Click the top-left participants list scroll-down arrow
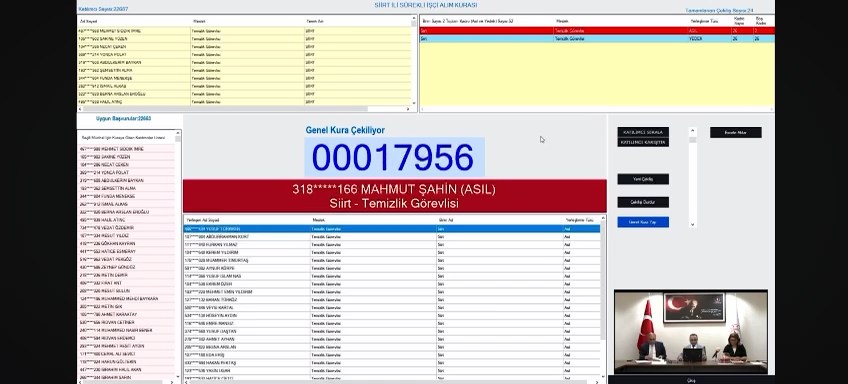This screenshot has width=848, height=384. pyautogui.click(x=414, y=103)
